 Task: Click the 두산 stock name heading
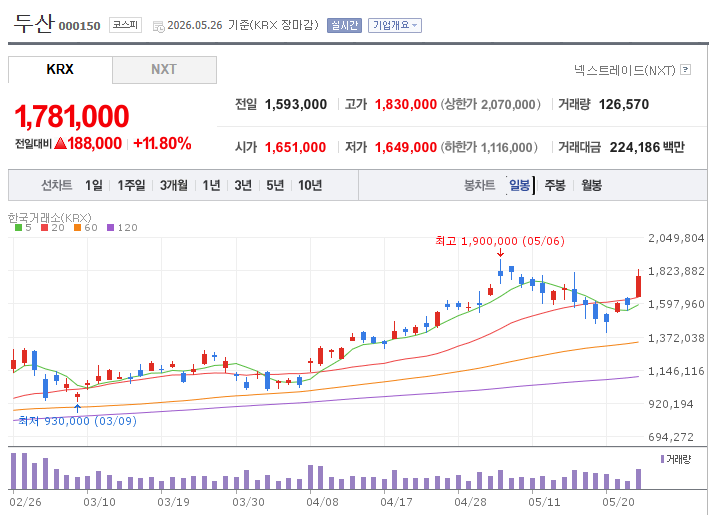[34, 24]
